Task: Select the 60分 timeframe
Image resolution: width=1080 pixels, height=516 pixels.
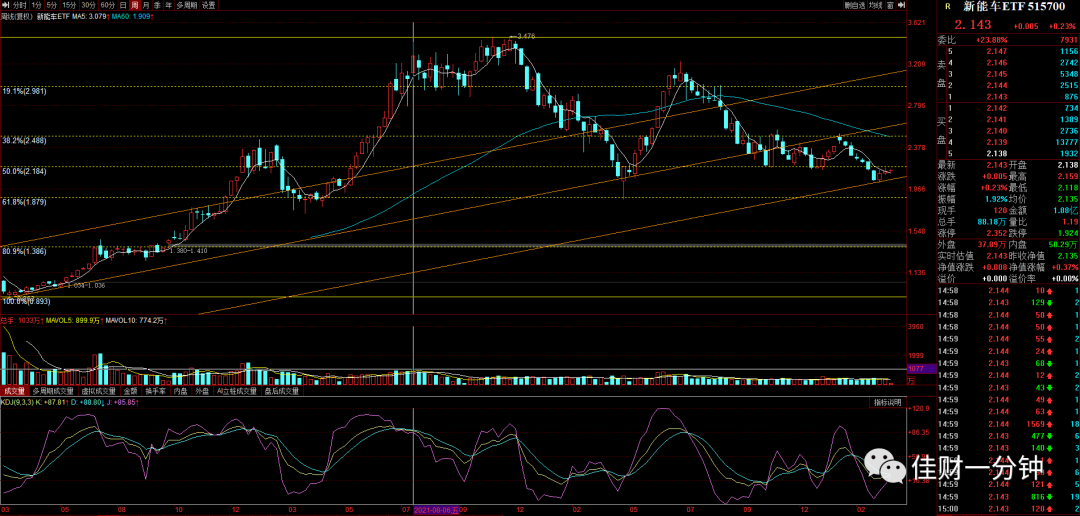Action: pyautogui.click(x=107, y=6)
